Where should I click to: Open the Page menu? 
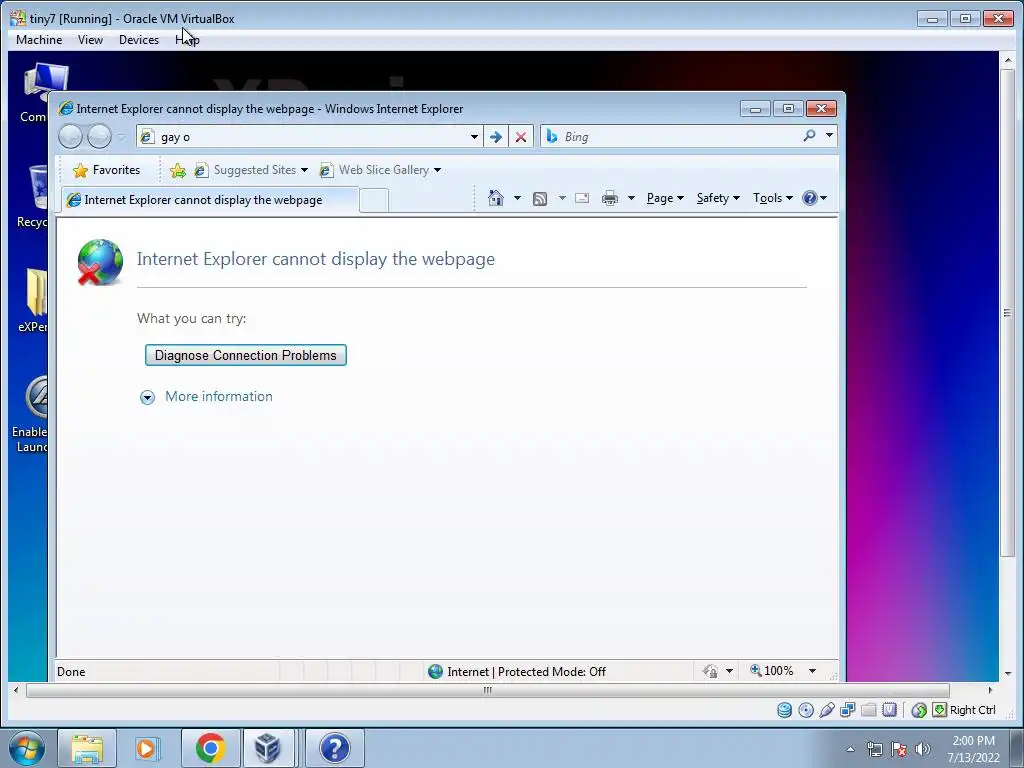pos(665,198)
